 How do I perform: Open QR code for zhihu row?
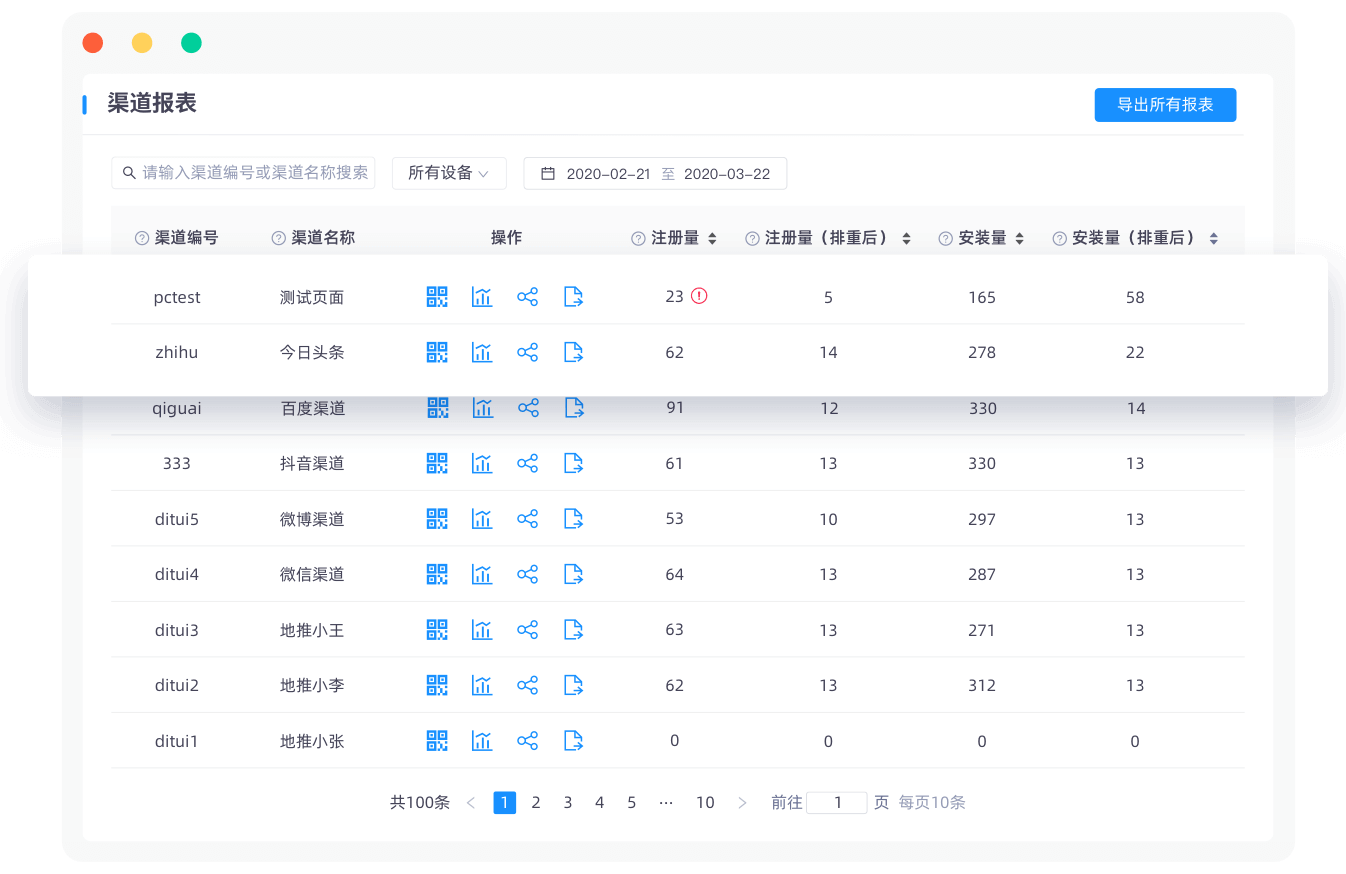437,352
